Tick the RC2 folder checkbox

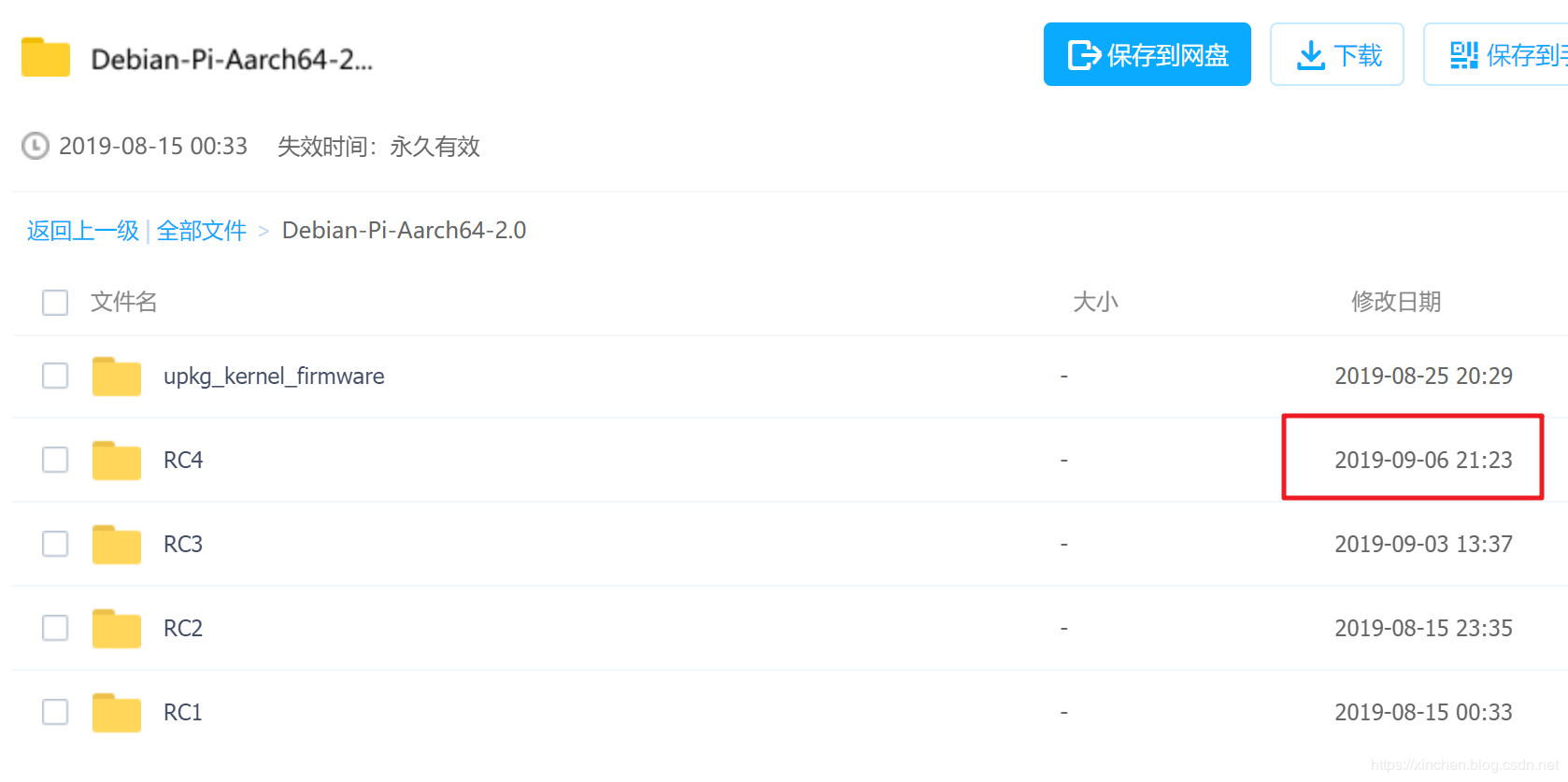55,628
